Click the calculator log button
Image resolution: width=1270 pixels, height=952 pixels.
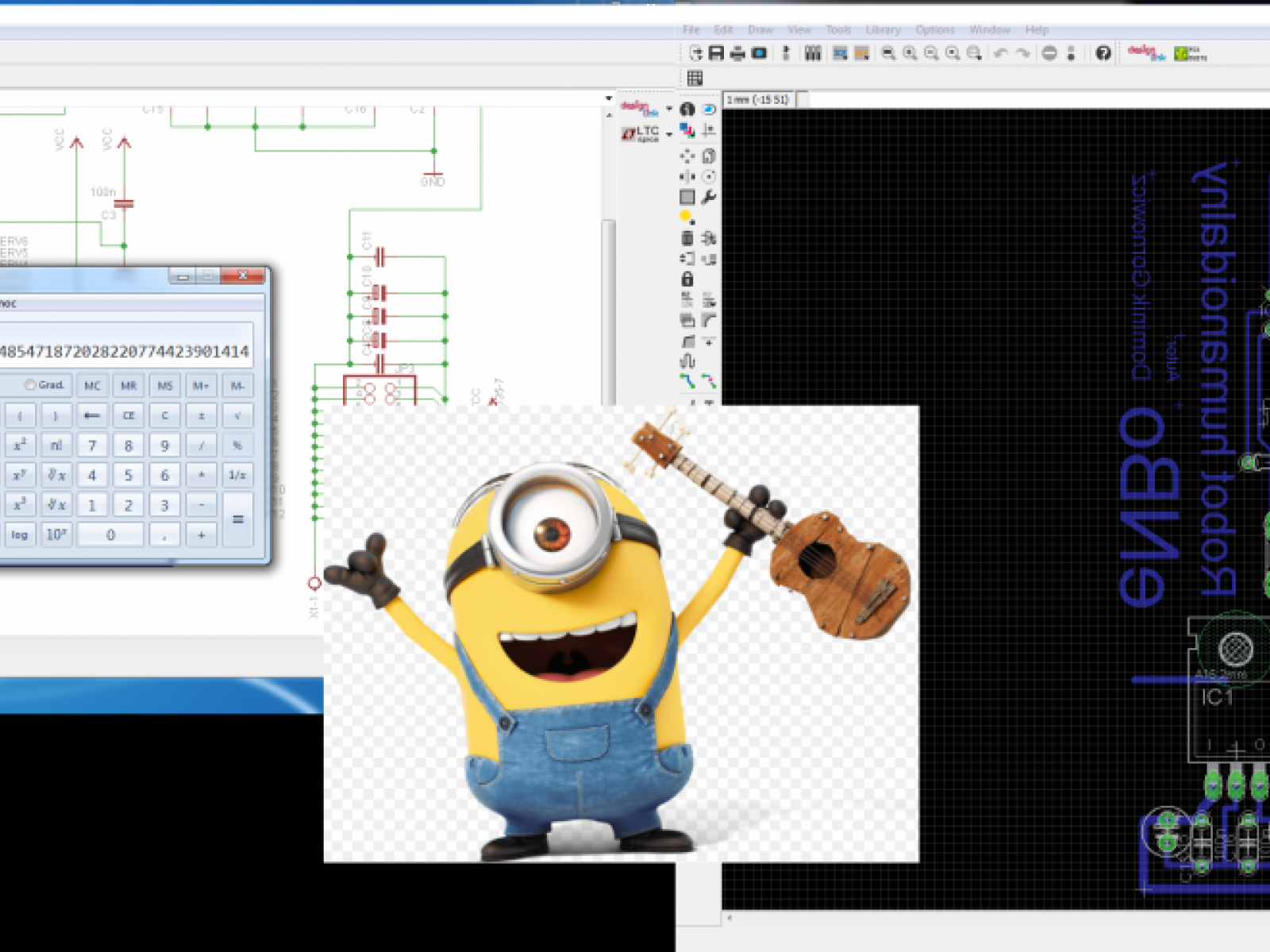[x=19, y=535]
